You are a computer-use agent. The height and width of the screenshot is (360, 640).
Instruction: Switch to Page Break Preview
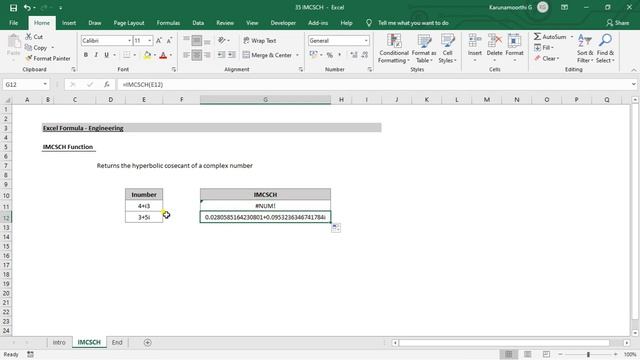(546, 354)
